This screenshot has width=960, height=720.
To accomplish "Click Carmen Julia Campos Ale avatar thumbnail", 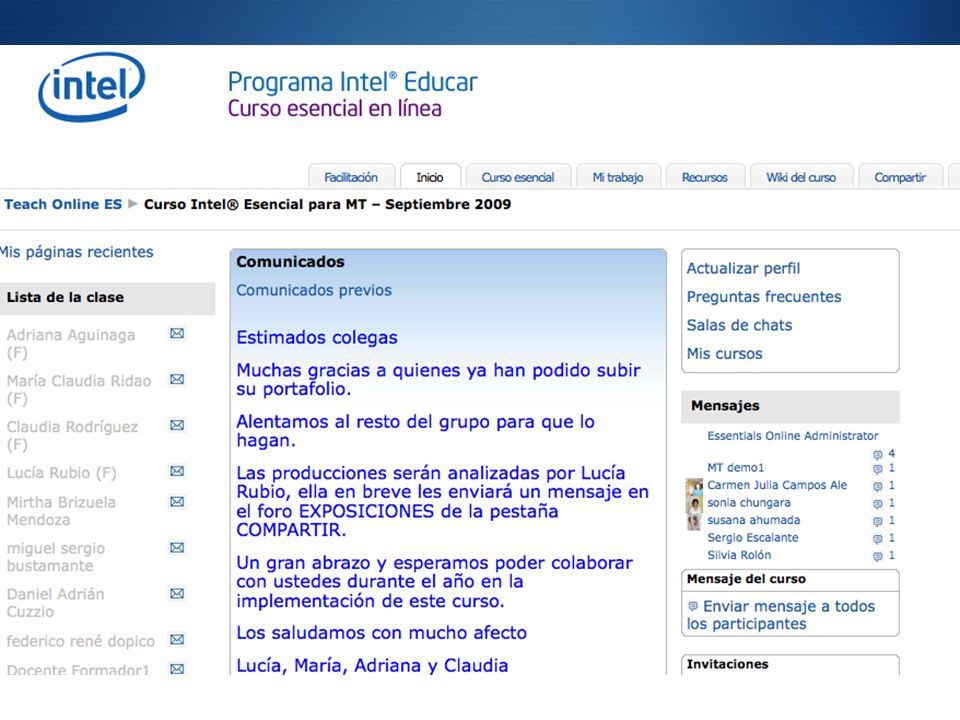I will (694, 487).
